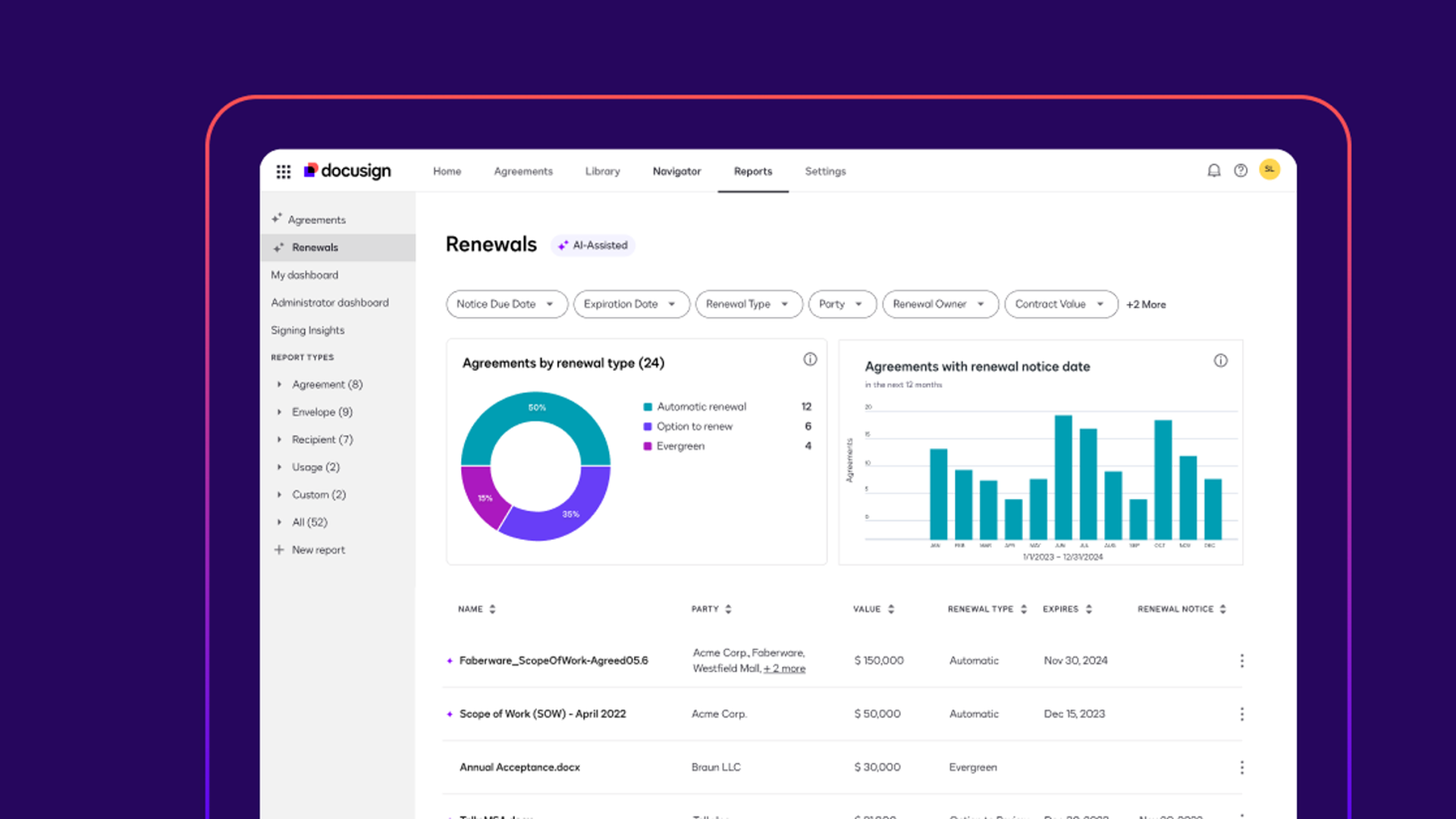This screenshot has width=1456, height=819.
Task: Open the app grid launcher
Action: click(283, 171)
